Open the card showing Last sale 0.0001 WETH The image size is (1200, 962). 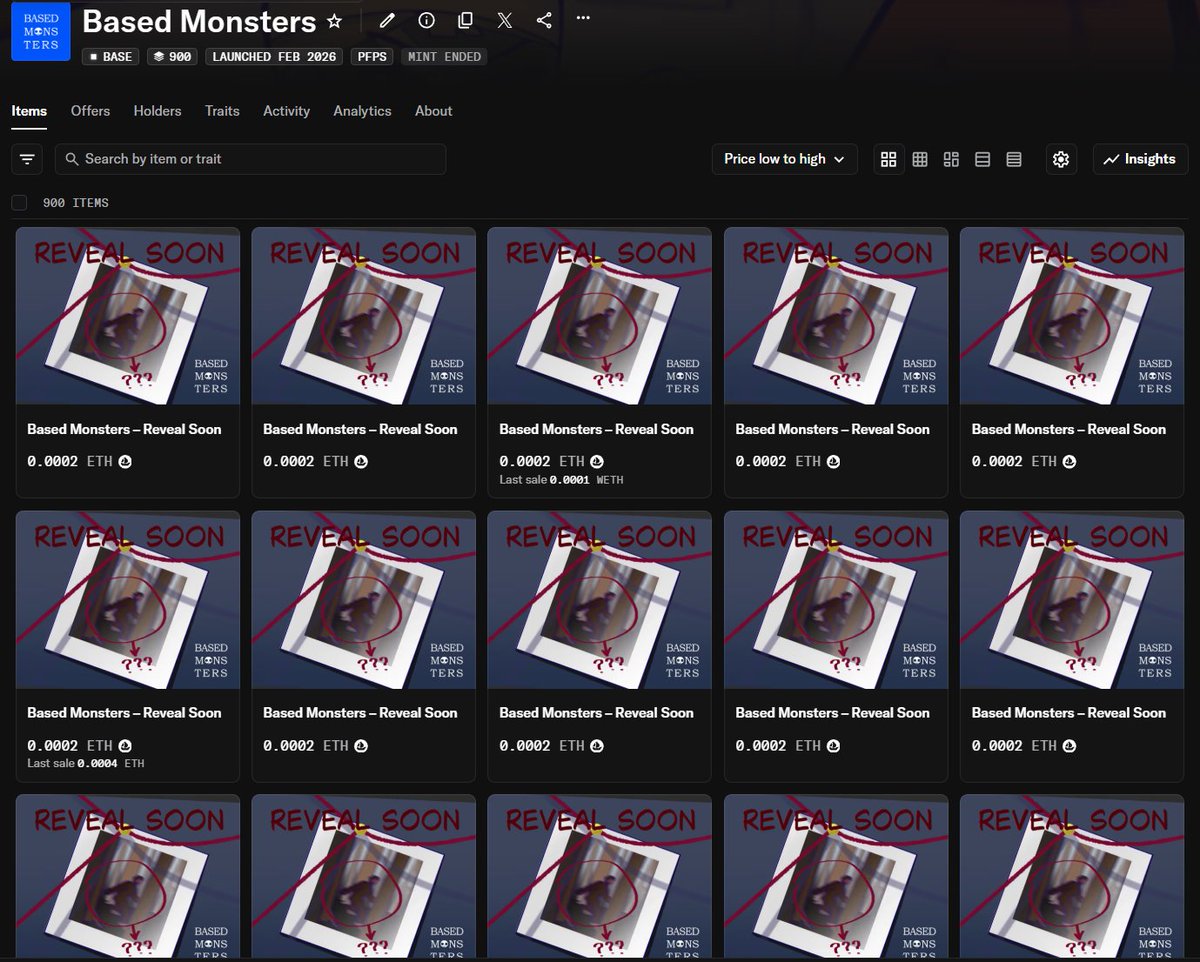[x=599, y=362]
